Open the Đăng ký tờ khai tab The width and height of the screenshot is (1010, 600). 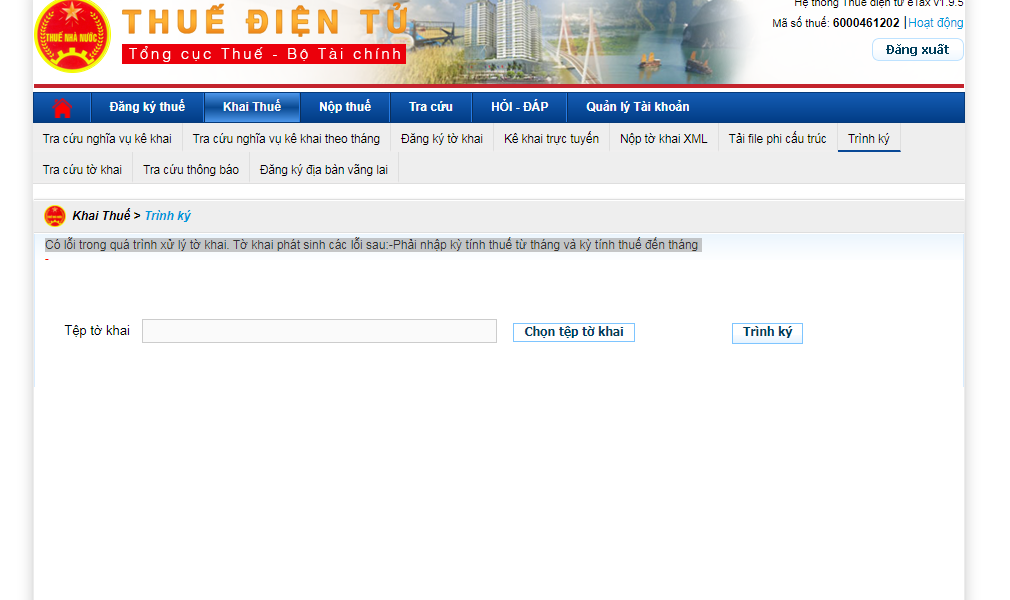[441, 139]
